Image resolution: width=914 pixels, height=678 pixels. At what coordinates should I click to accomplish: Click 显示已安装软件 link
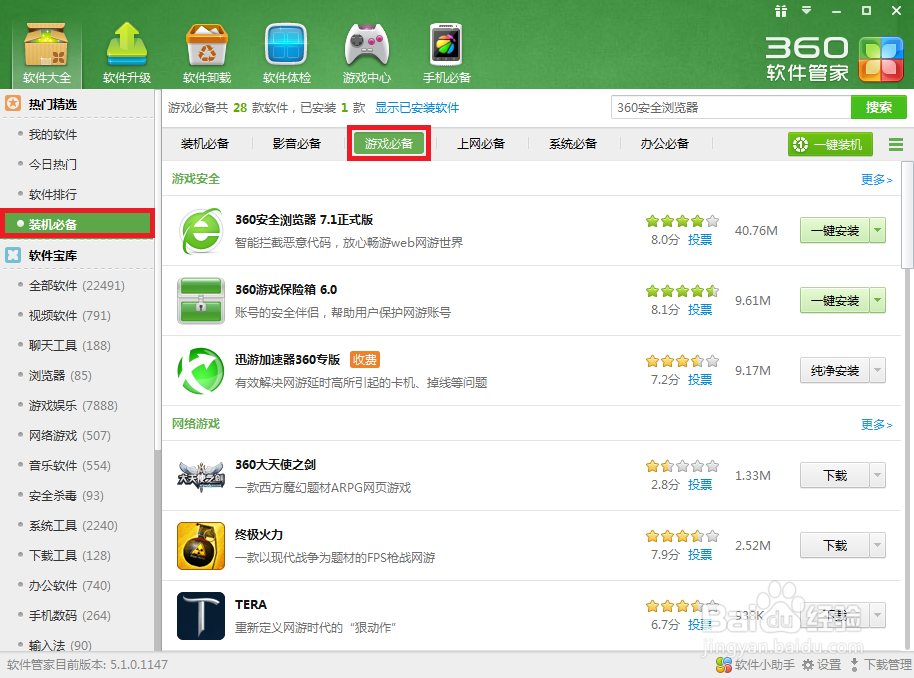[x=417, y=107]
